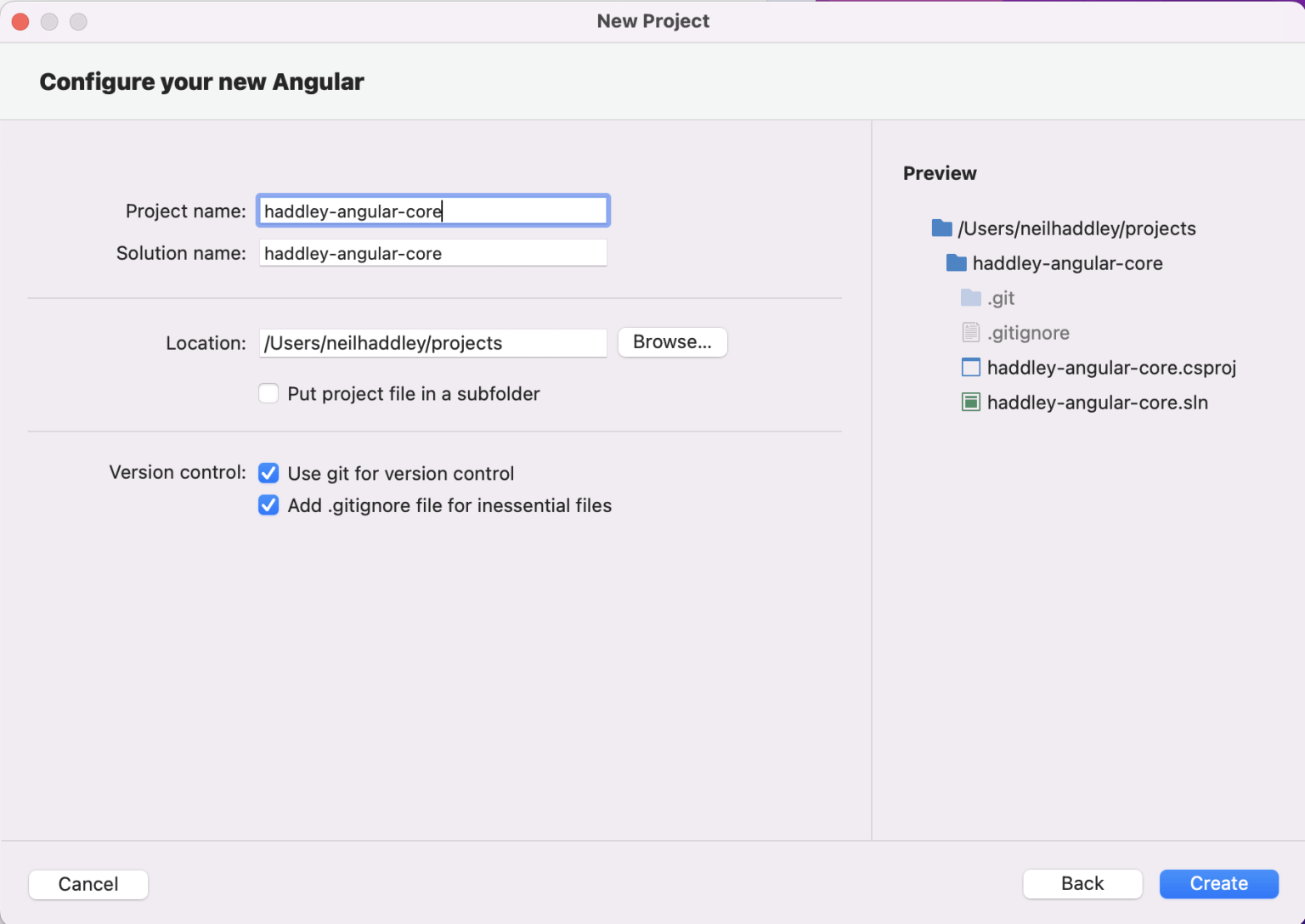The image size is (1305, 924).
Task: Click the Location path field
Action: [432, 343]
